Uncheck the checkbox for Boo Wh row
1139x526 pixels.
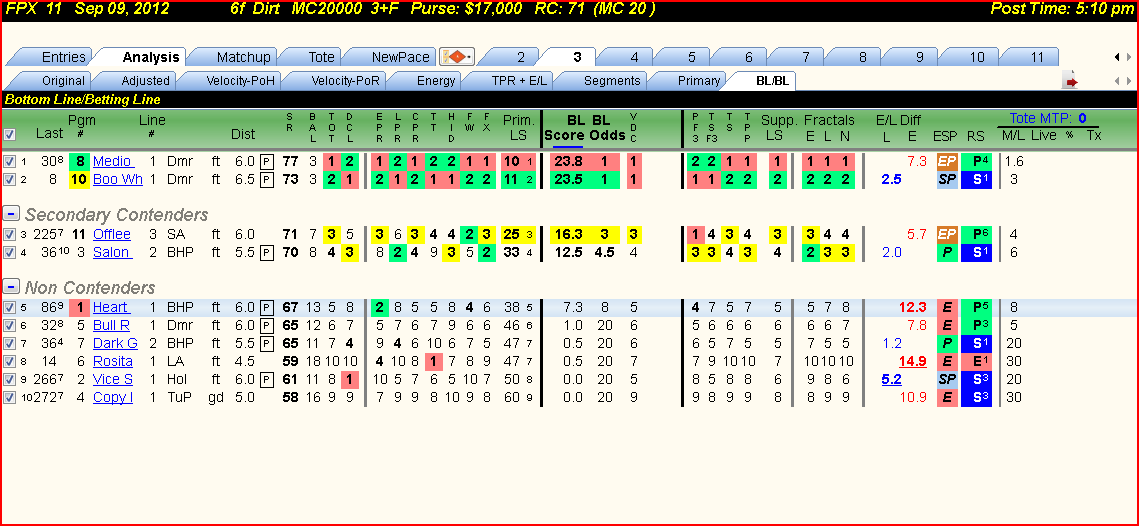click(x=9, y=179)
